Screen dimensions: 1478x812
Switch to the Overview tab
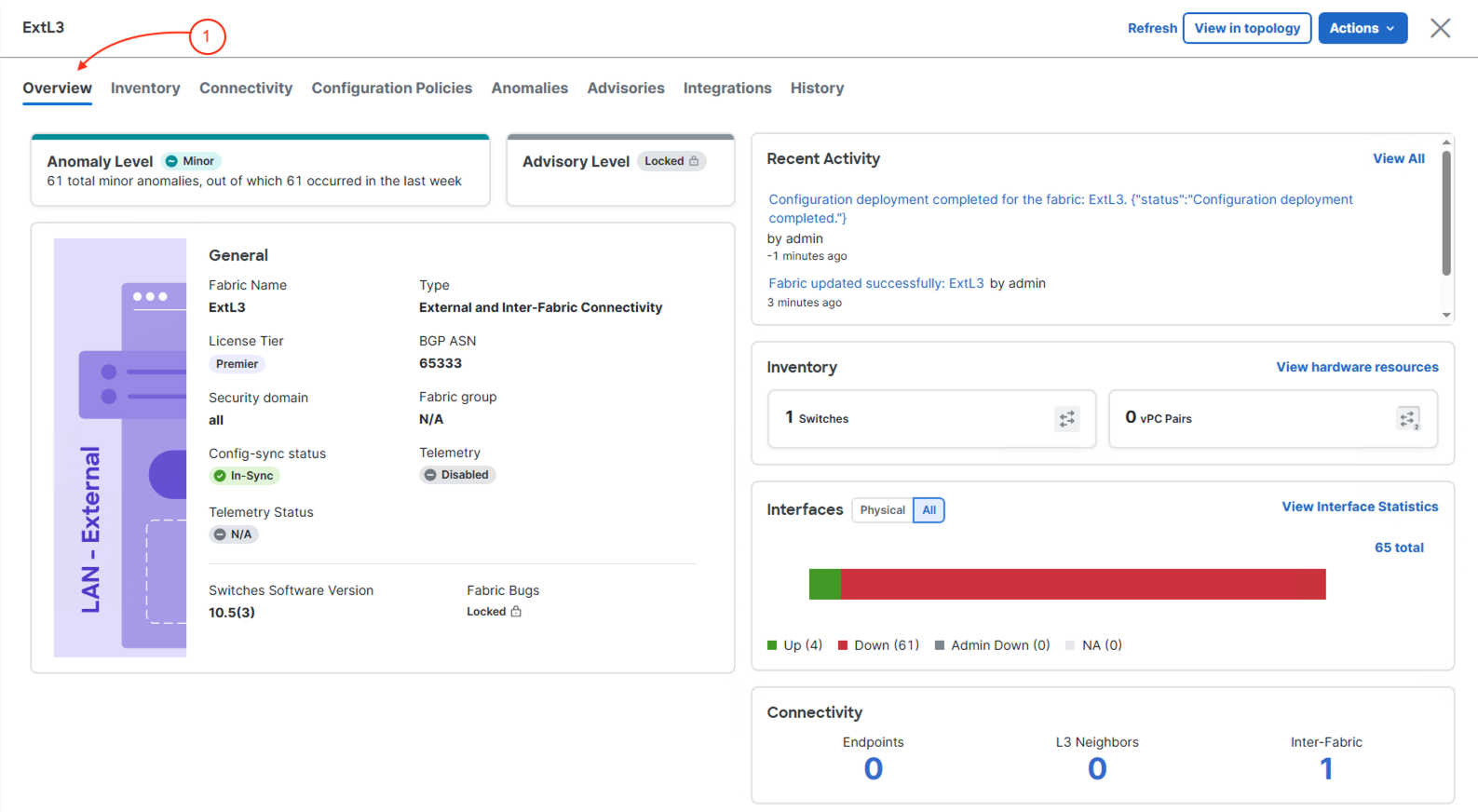[58, 88]
